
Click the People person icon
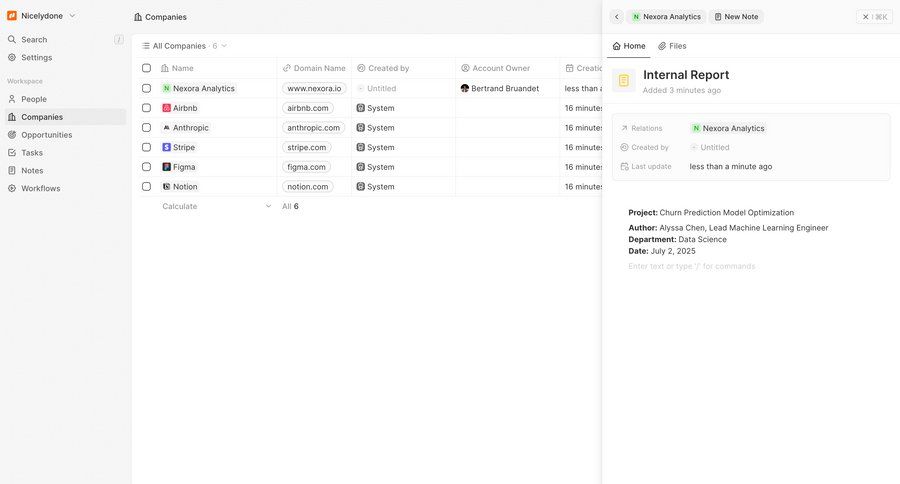tap(12, 99)
